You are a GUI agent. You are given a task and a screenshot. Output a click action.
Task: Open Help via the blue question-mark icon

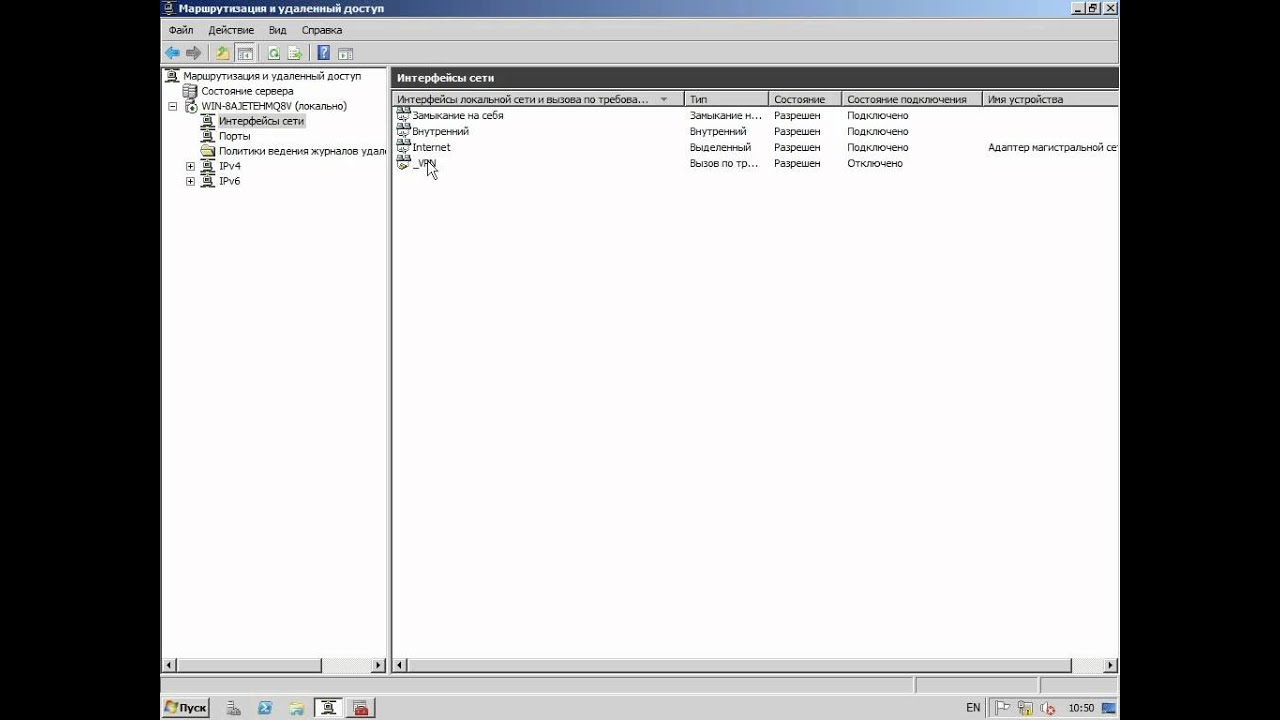[324, 53]
